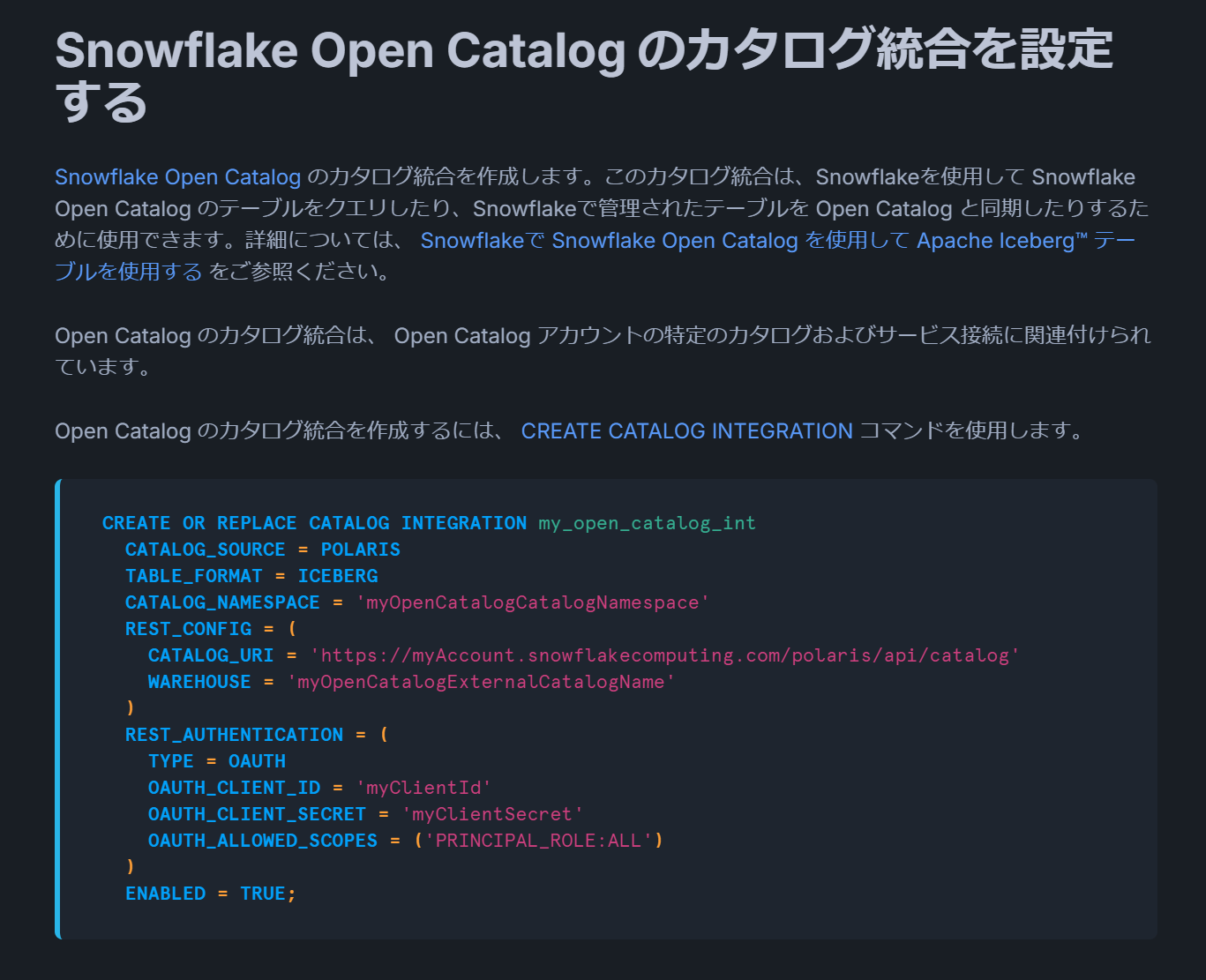The image size is (1206, 980).
Task: Click the OAUTH_ALLOWED_SCOPES keyword
Action: coord(263,841)
